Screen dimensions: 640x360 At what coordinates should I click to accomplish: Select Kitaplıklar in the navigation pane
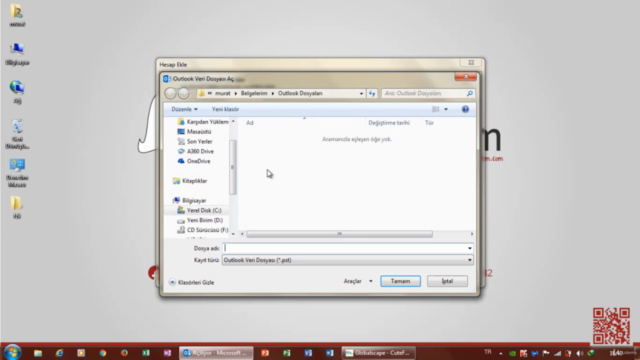pyautogui.click(x=190, y=181)
